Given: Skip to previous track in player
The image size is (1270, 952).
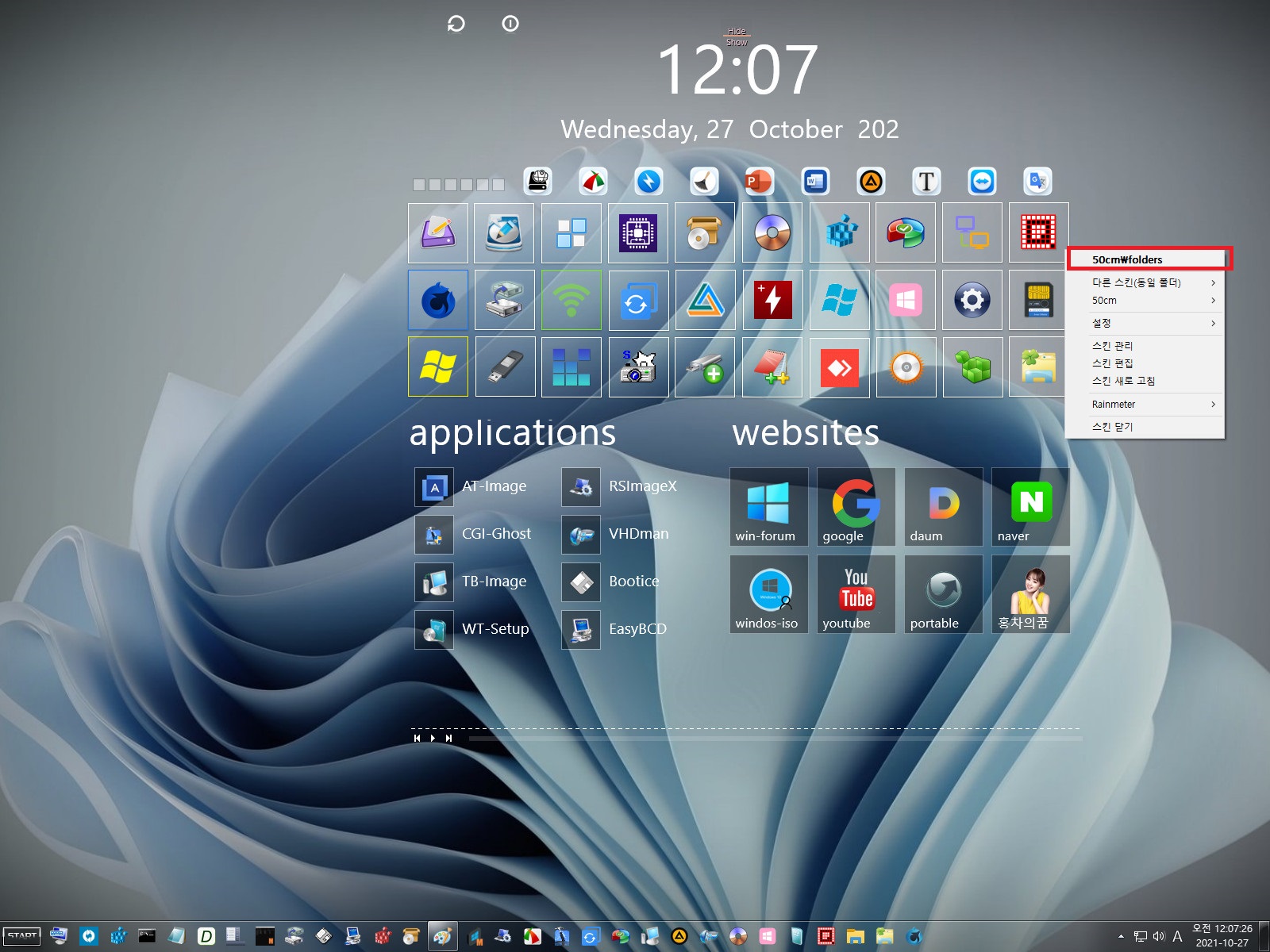Looking at the screenshot, I should (x=417, y=738).
